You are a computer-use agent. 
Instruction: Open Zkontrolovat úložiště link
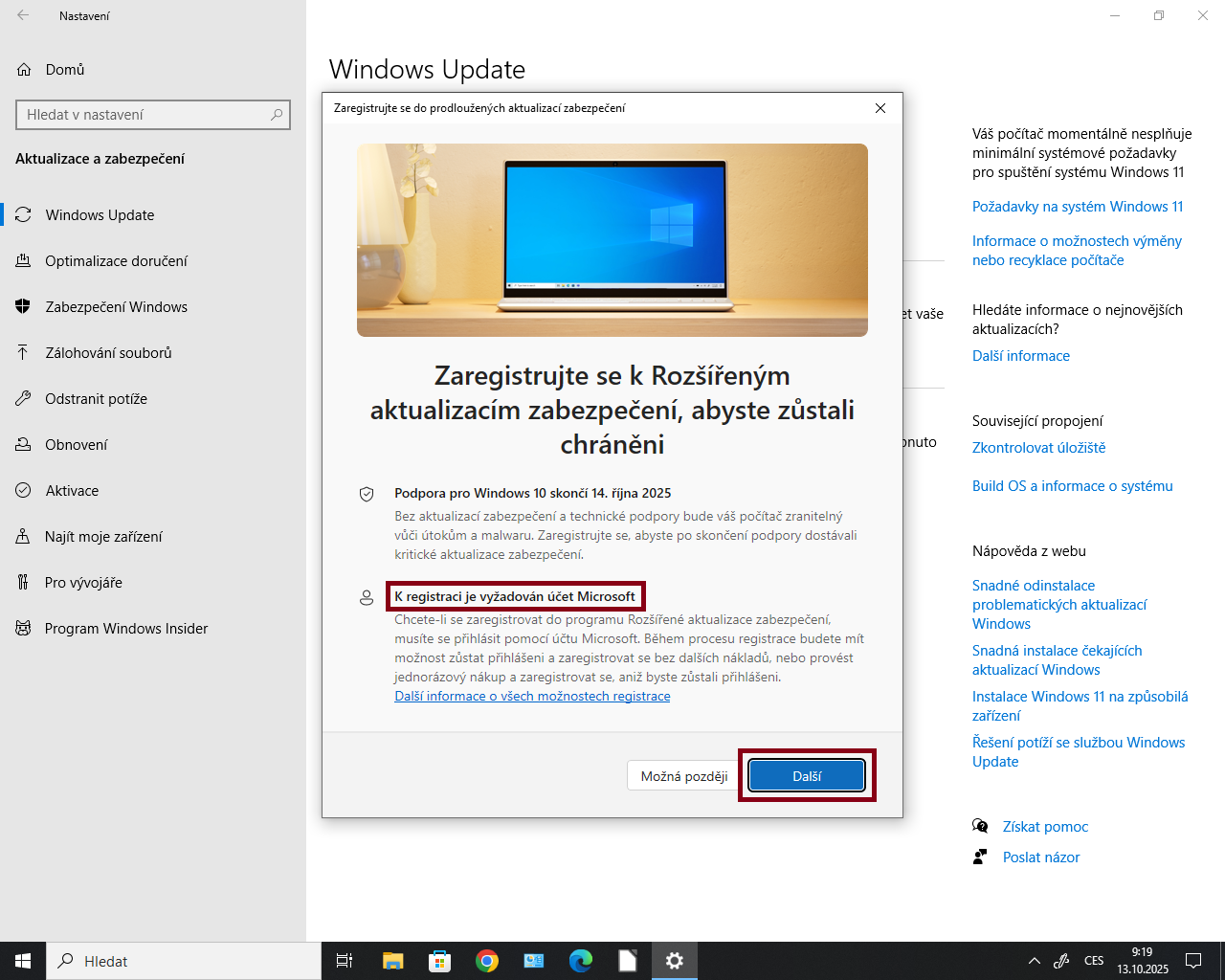click(1038, 448)
